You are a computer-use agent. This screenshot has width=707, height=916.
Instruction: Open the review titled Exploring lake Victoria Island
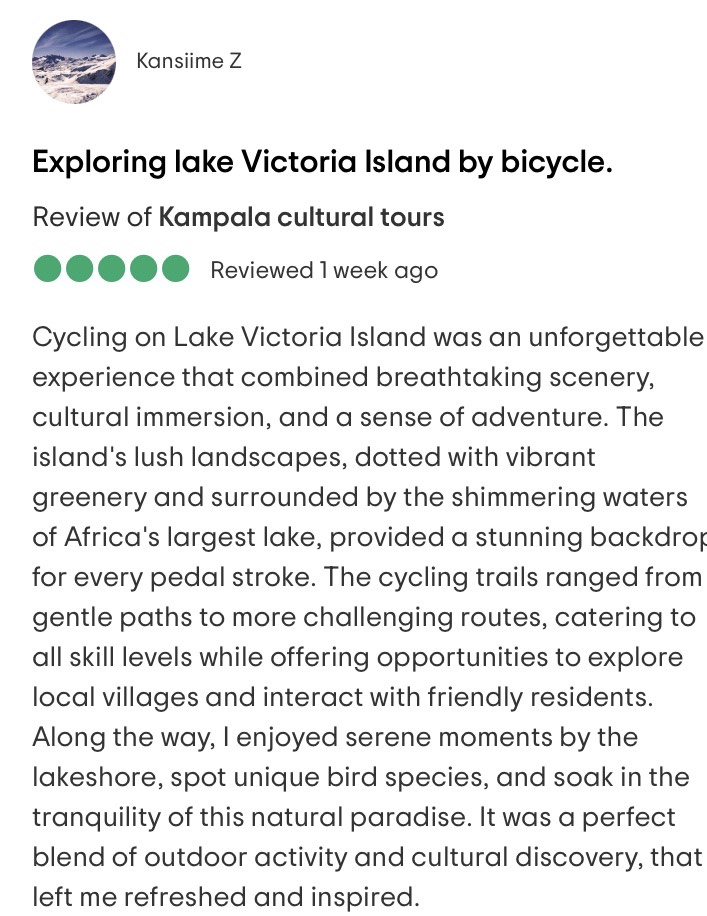click(x=322, y=162)
